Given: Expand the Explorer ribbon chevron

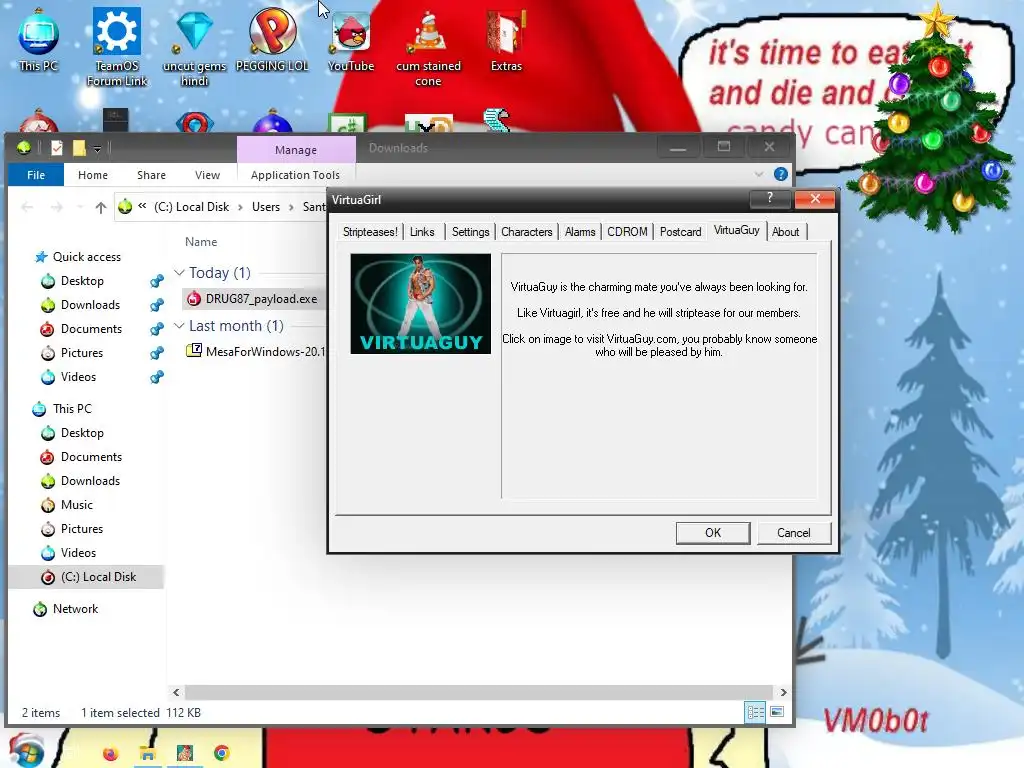Looking at the screenshot, I should [759, 174].
